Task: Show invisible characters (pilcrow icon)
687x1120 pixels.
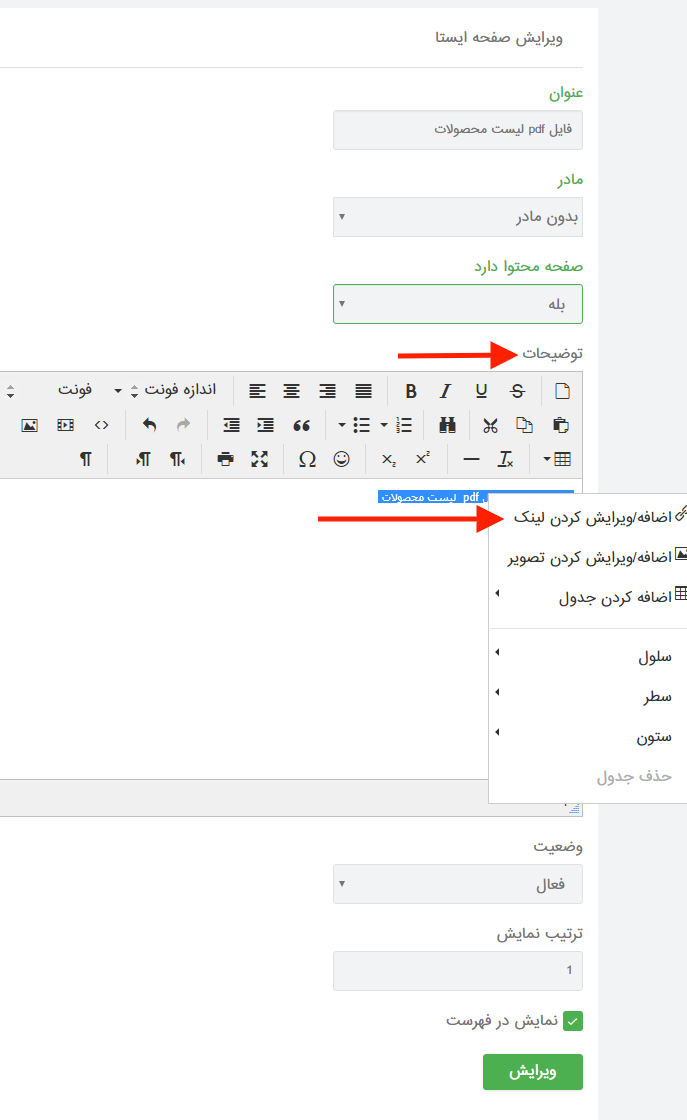Action: tap(86, 459)
